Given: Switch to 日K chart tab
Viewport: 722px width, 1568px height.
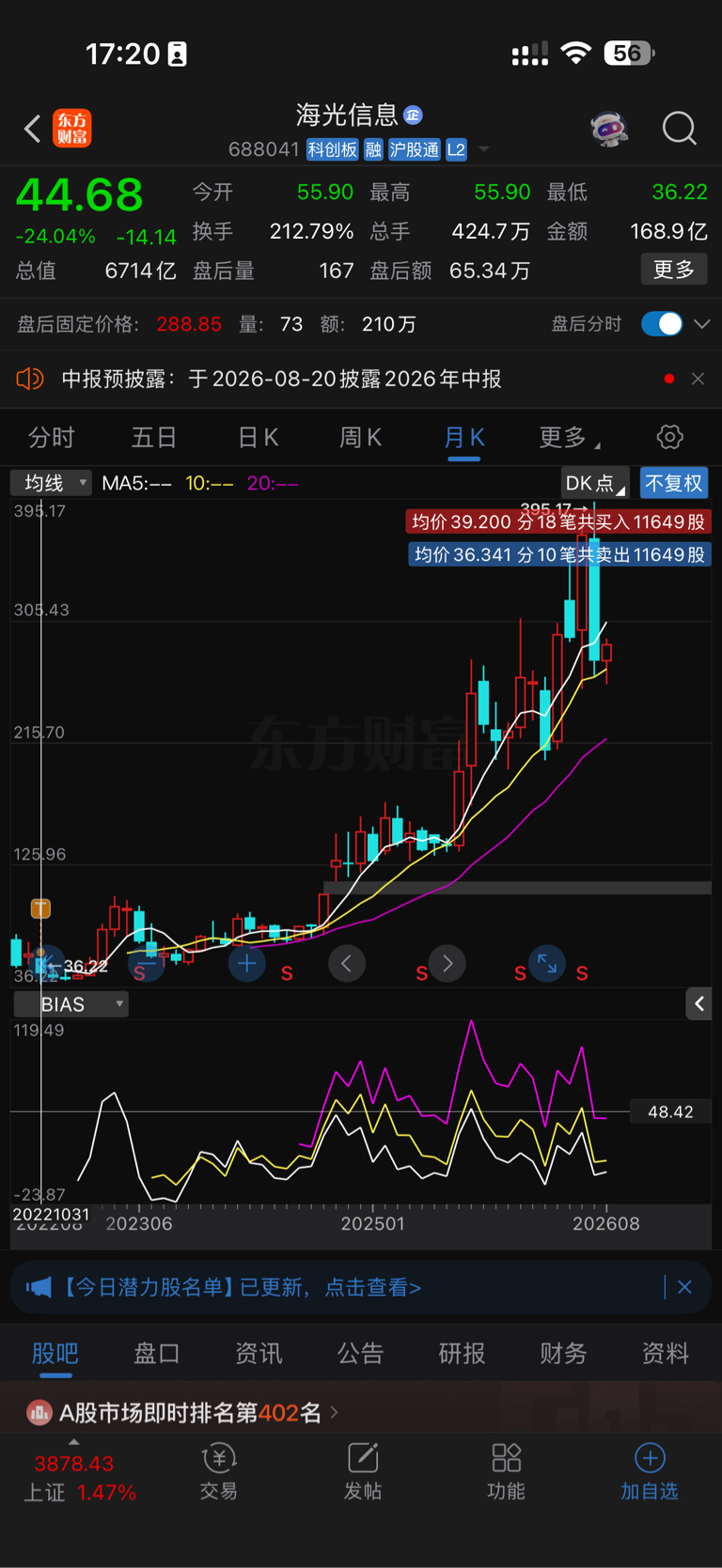Looking at the screenshot, I should 258,437.
